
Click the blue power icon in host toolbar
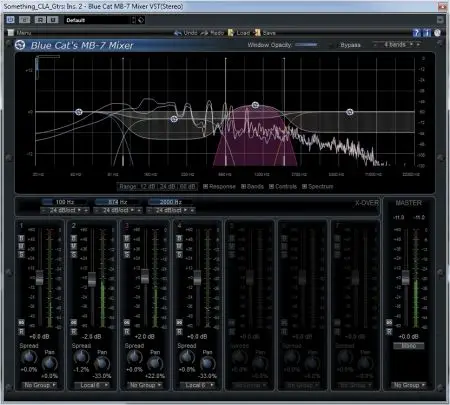[x=10, y=20]
